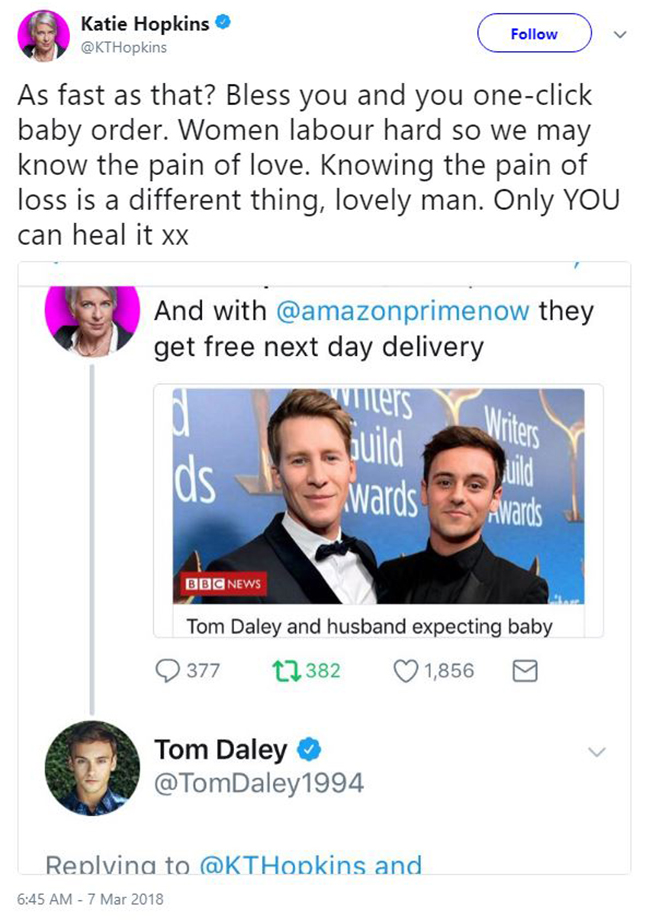The height and width of the screenshot is (922, 650).
Task: Click the direct message envelope icon
Action: [x=524, y=670]
